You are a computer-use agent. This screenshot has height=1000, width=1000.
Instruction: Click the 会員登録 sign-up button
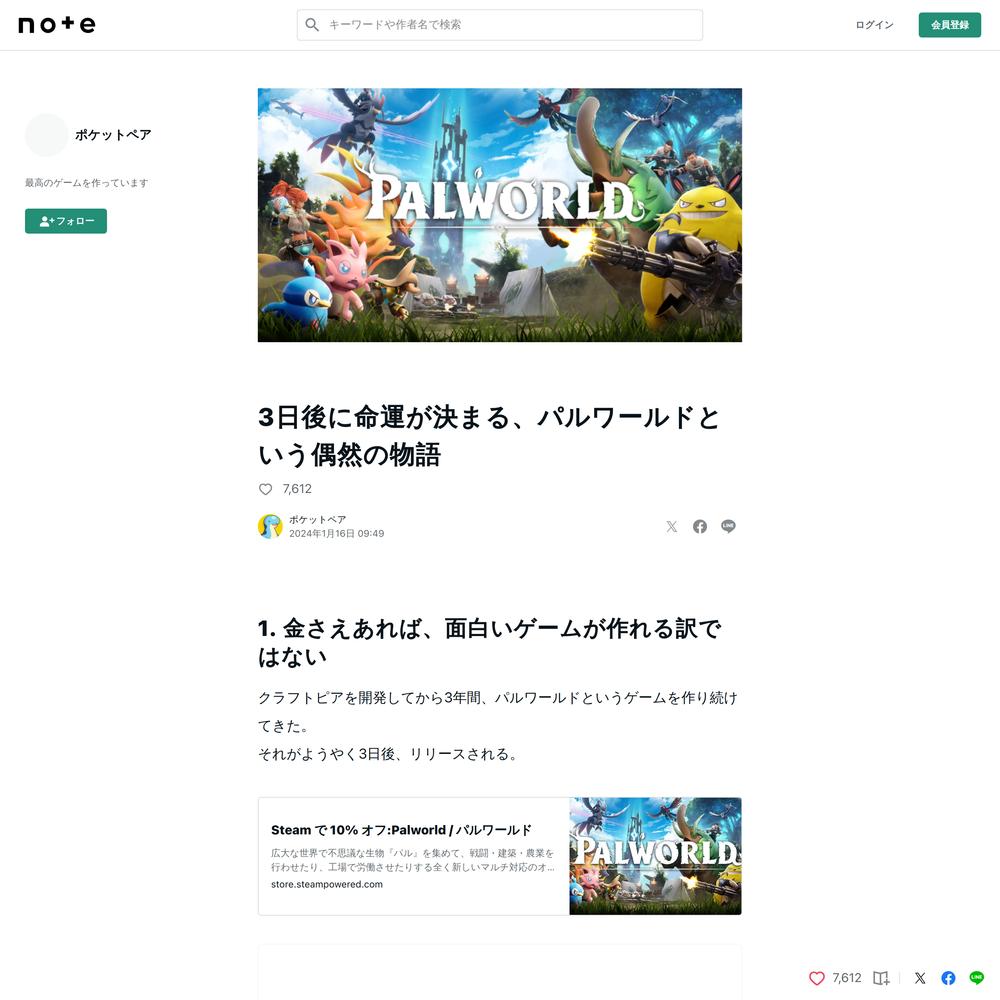[x=950, y=25]
